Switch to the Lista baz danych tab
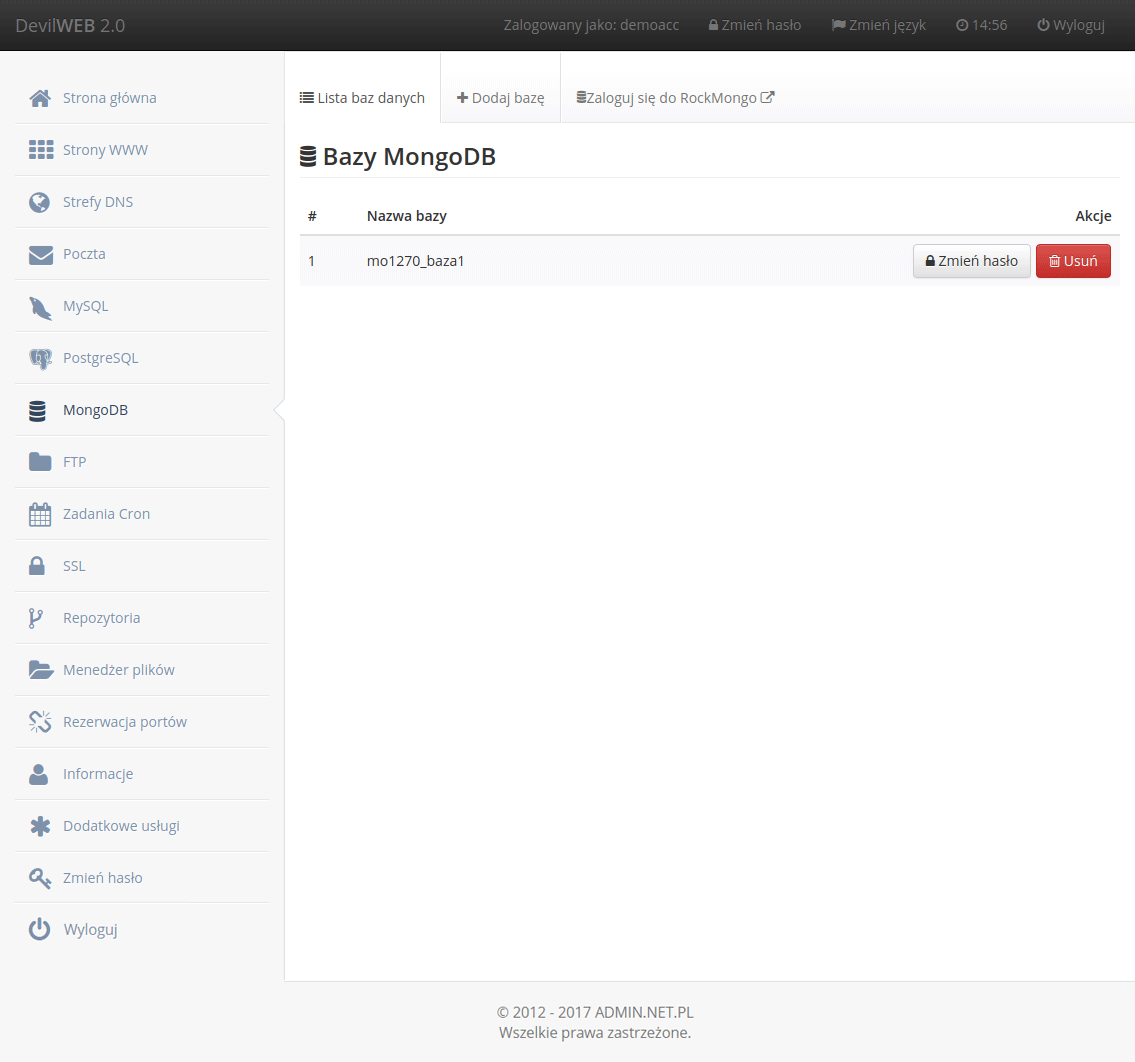Screen dimensions: 1135x1062 click(x=362, y=97)
